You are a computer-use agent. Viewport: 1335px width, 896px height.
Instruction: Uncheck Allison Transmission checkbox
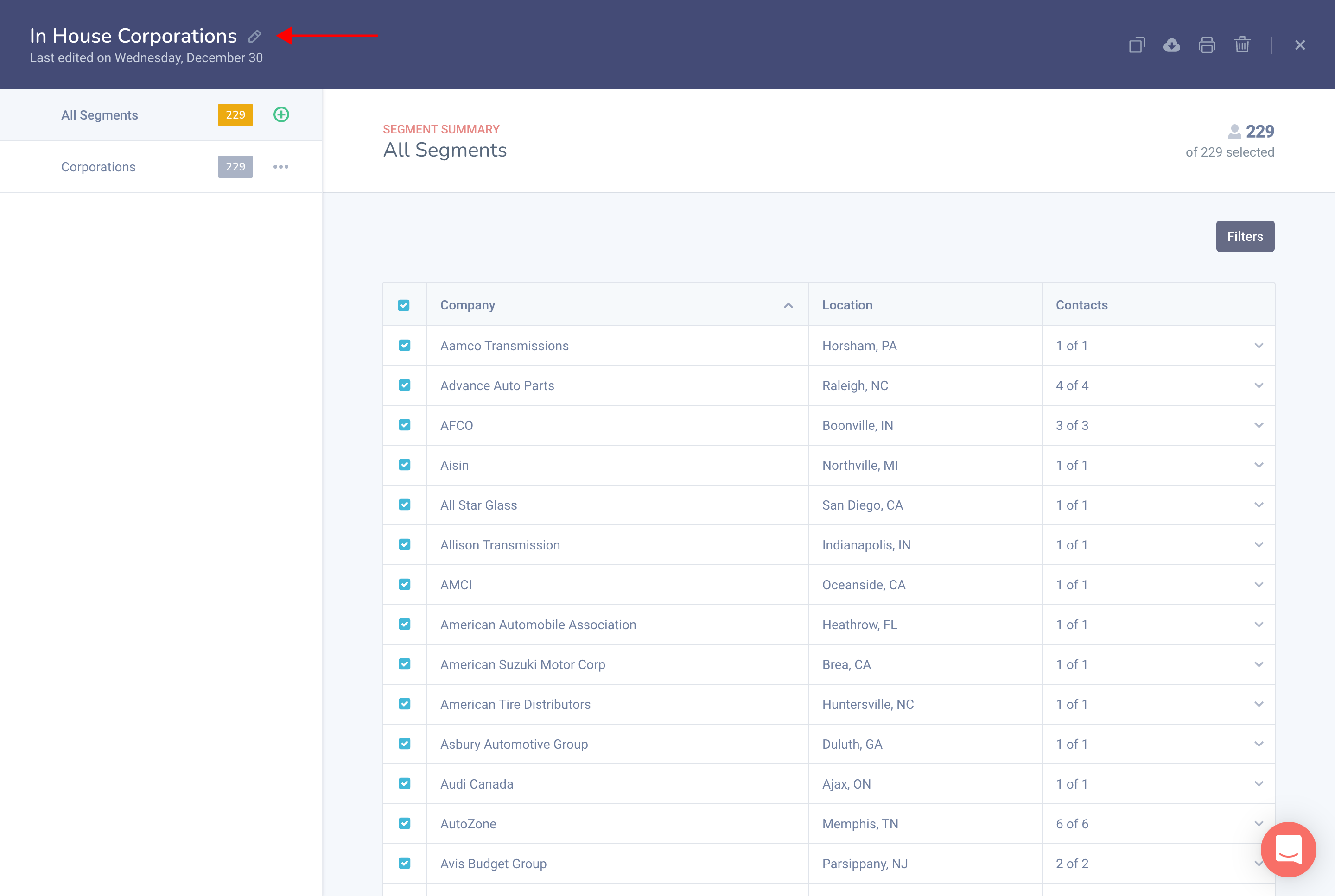(x=405, y=545)
